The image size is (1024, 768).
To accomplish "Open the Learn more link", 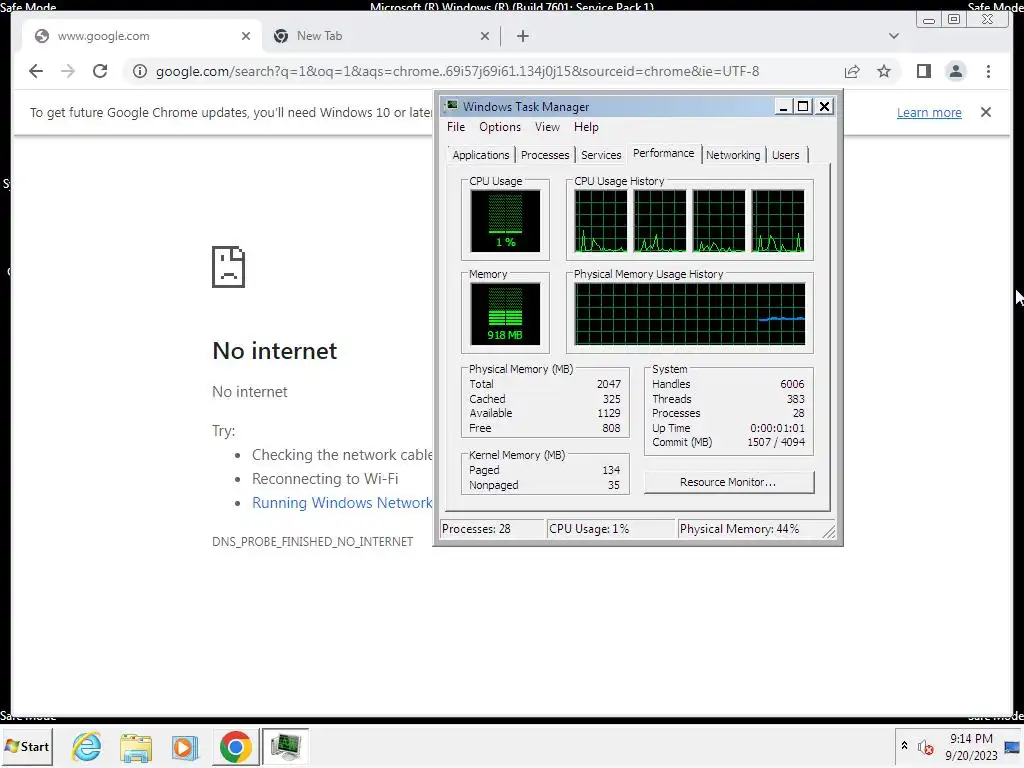I will (x=929, y=112).
